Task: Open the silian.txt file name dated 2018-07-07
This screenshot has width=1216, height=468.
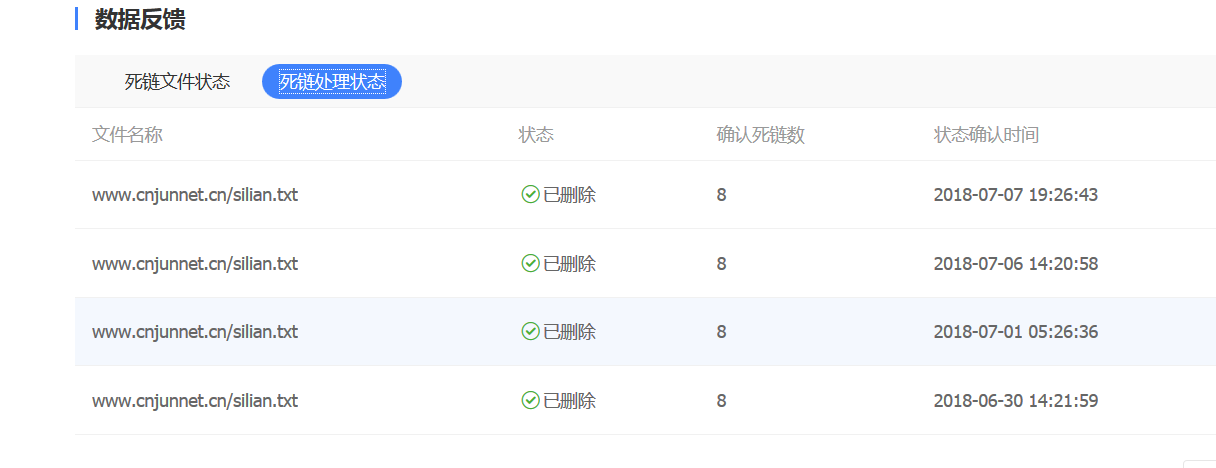Action: (x=195, y=195)
